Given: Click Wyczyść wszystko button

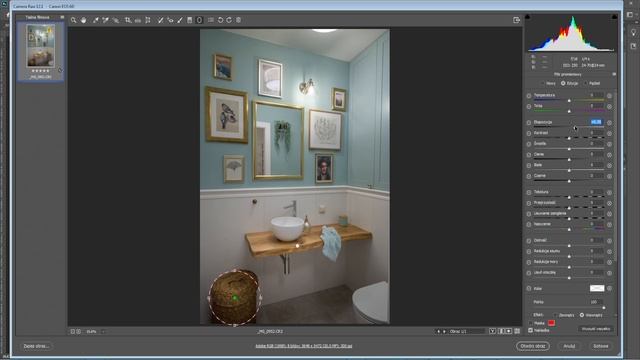Looking at the screenshot, I should tap(596, 329).
